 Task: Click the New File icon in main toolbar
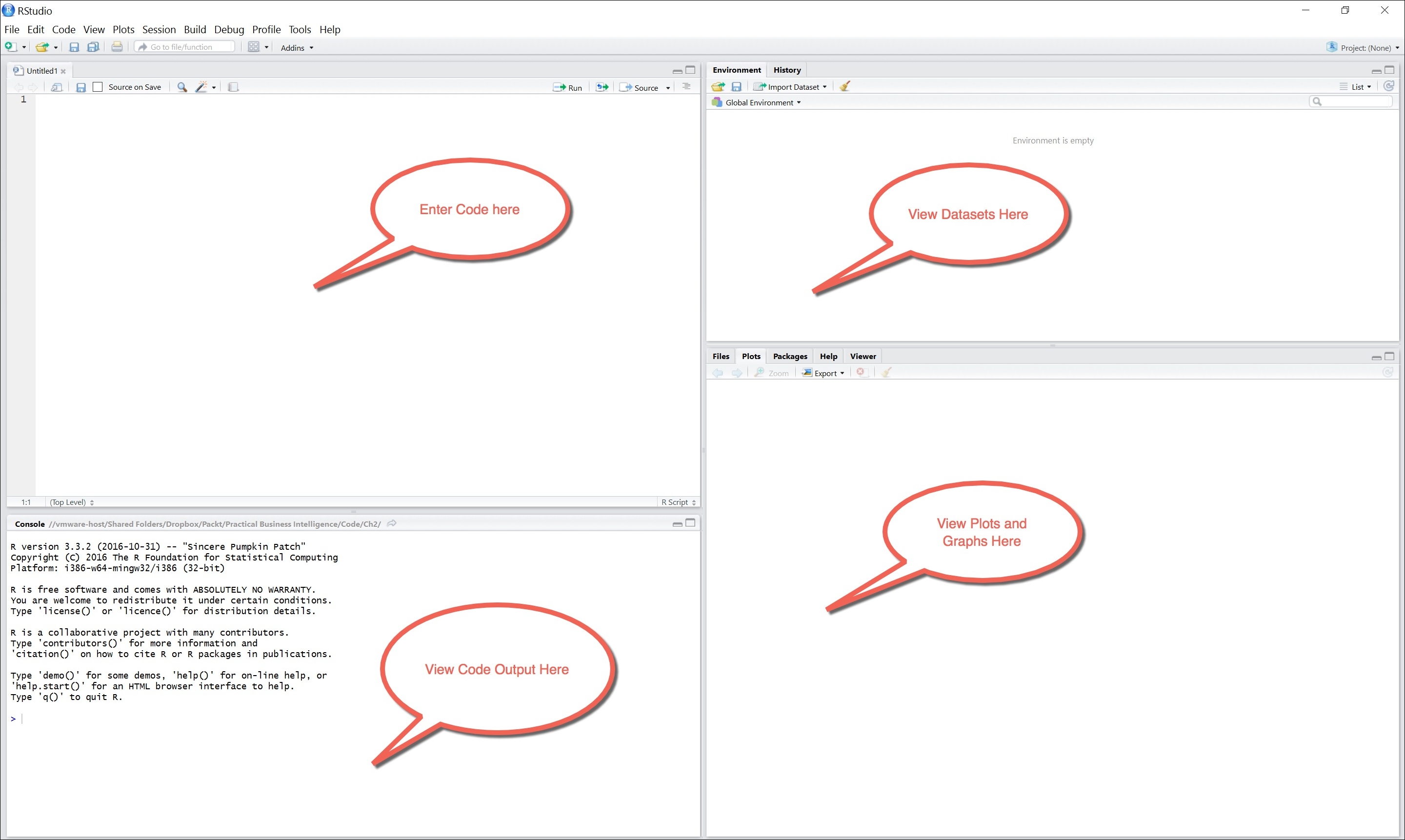pyautogui.click(x=10, y=47)
